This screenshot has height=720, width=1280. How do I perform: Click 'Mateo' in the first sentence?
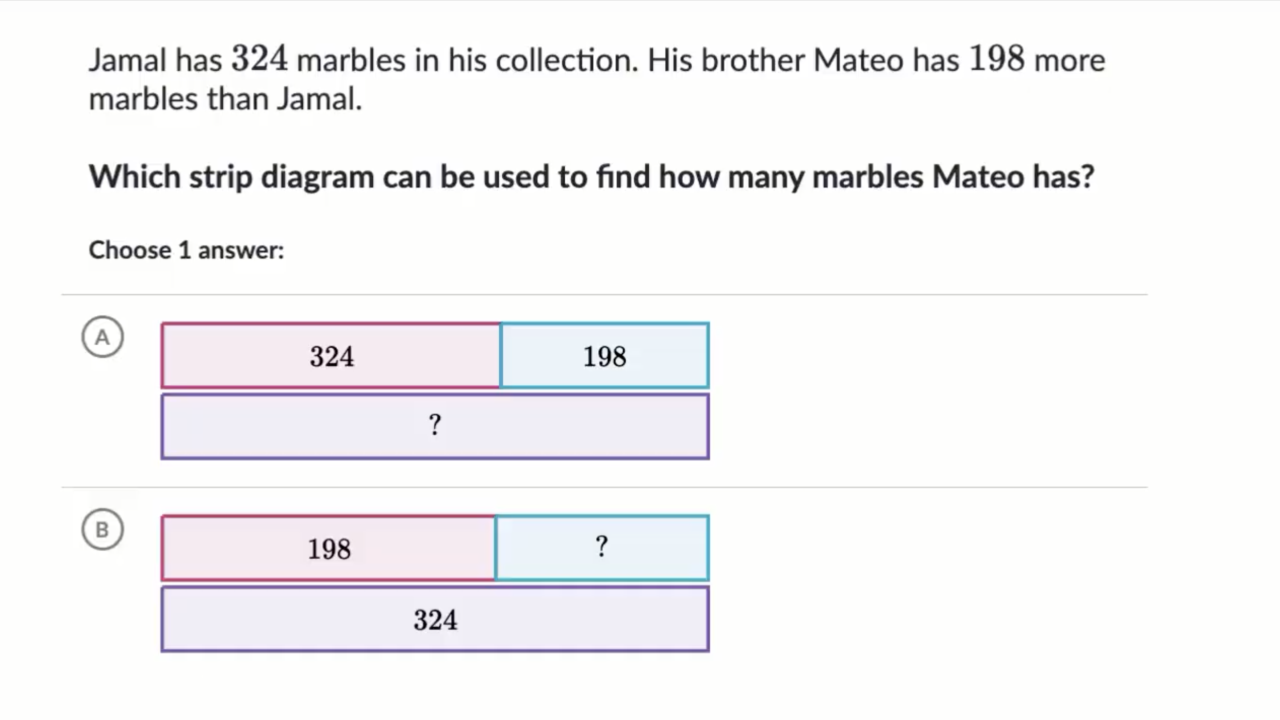tap(858, 60)
